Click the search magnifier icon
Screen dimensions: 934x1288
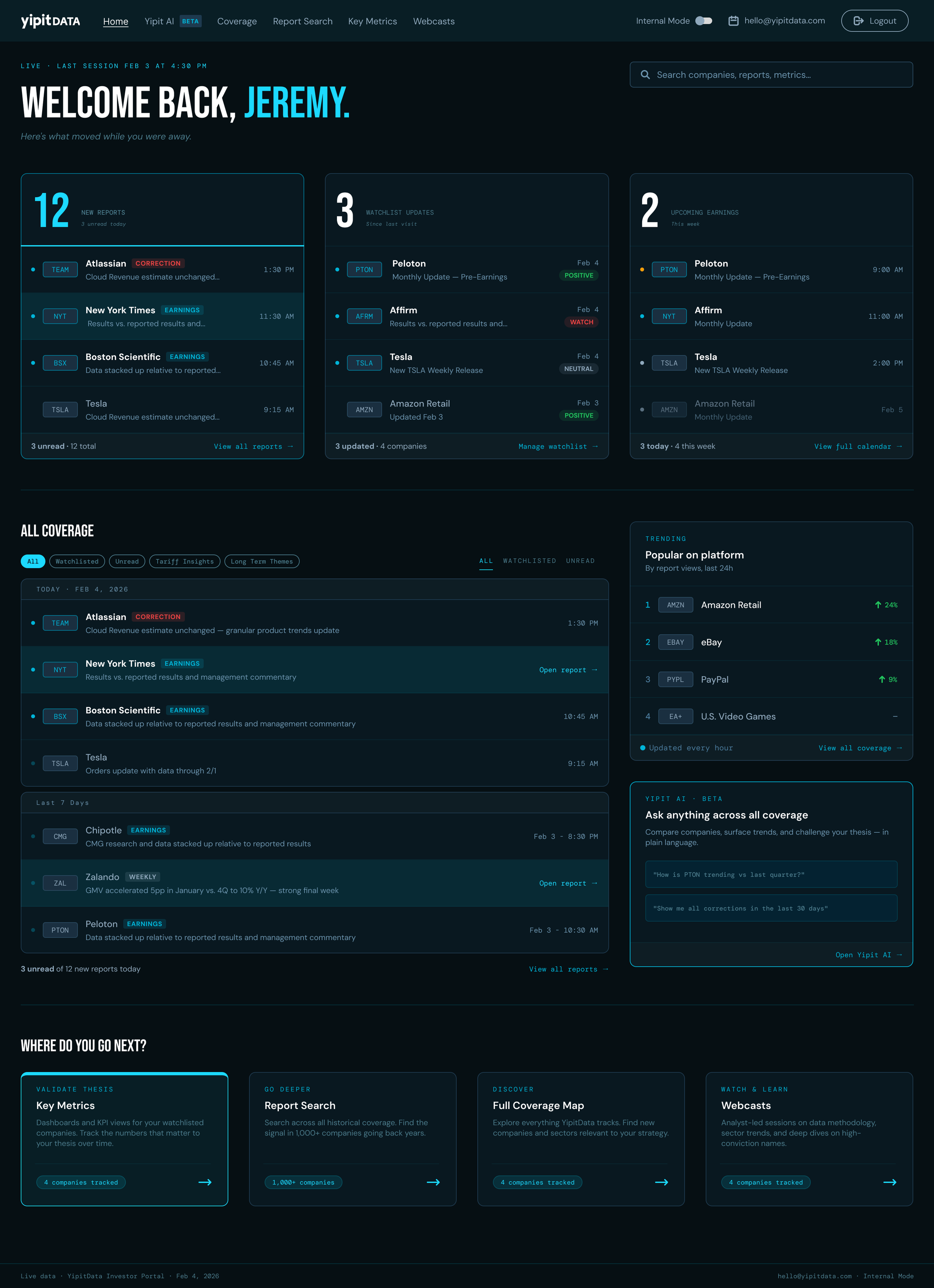[x=645, y=75]
